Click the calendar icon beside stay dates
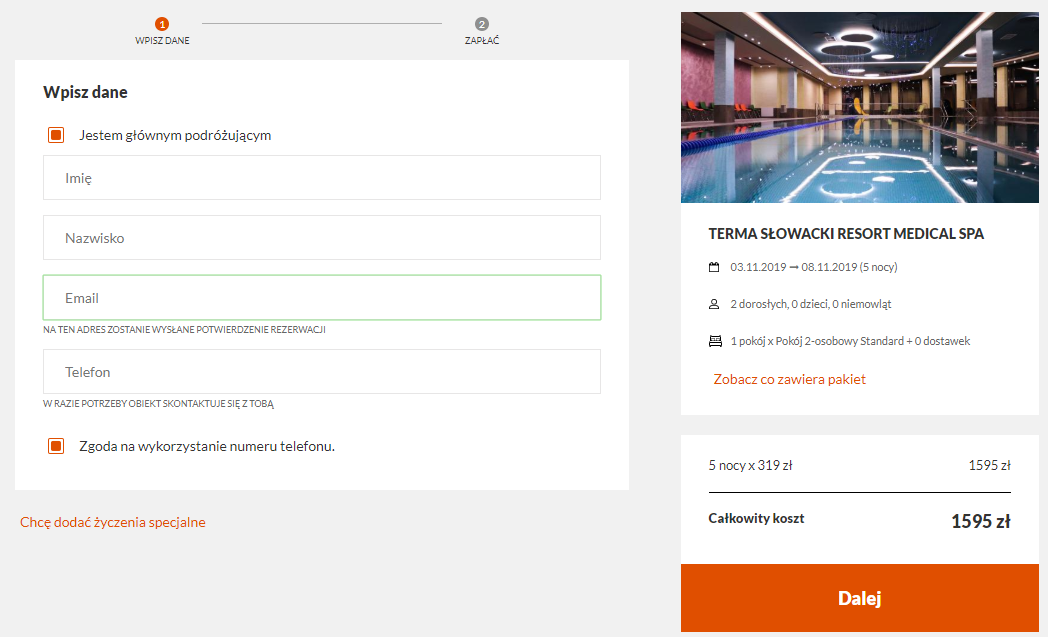Viewport: 1048px width, 637px height. click(714, 267)
